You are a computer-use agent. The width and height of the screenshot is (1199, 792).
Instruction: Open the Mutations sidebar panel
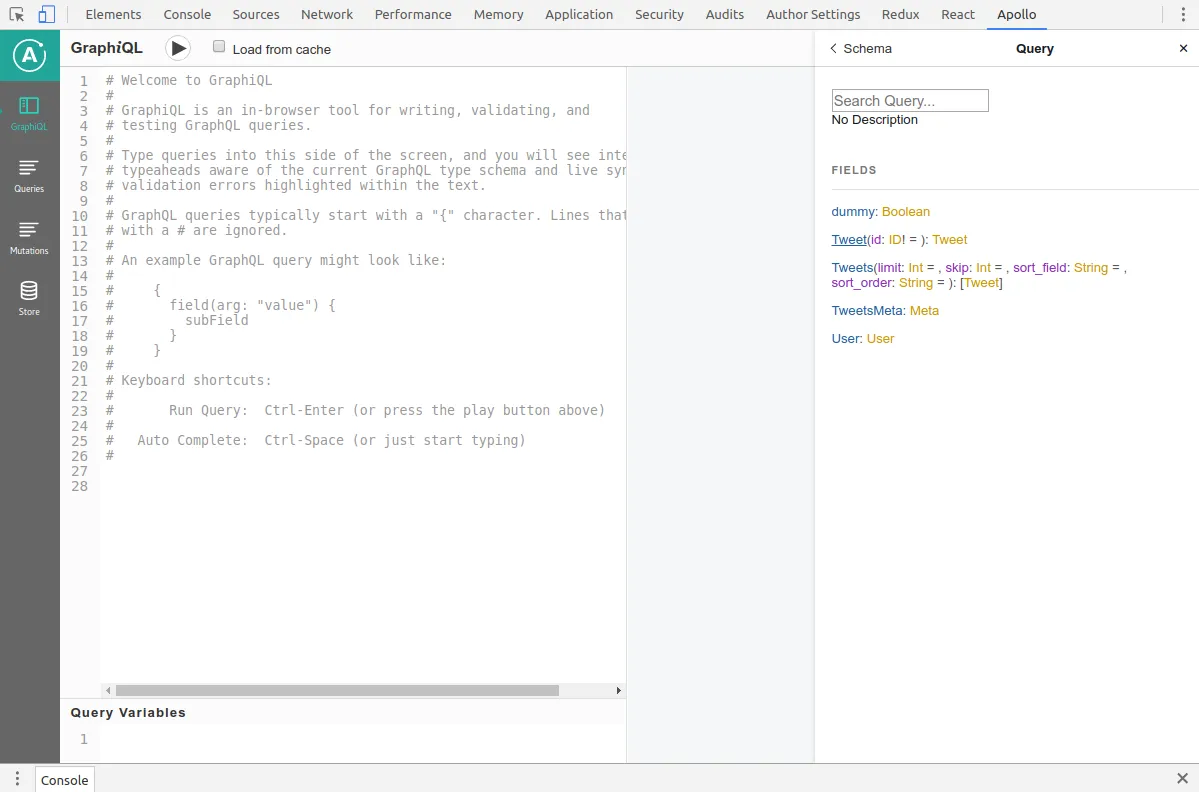click(x=29, y=238)
